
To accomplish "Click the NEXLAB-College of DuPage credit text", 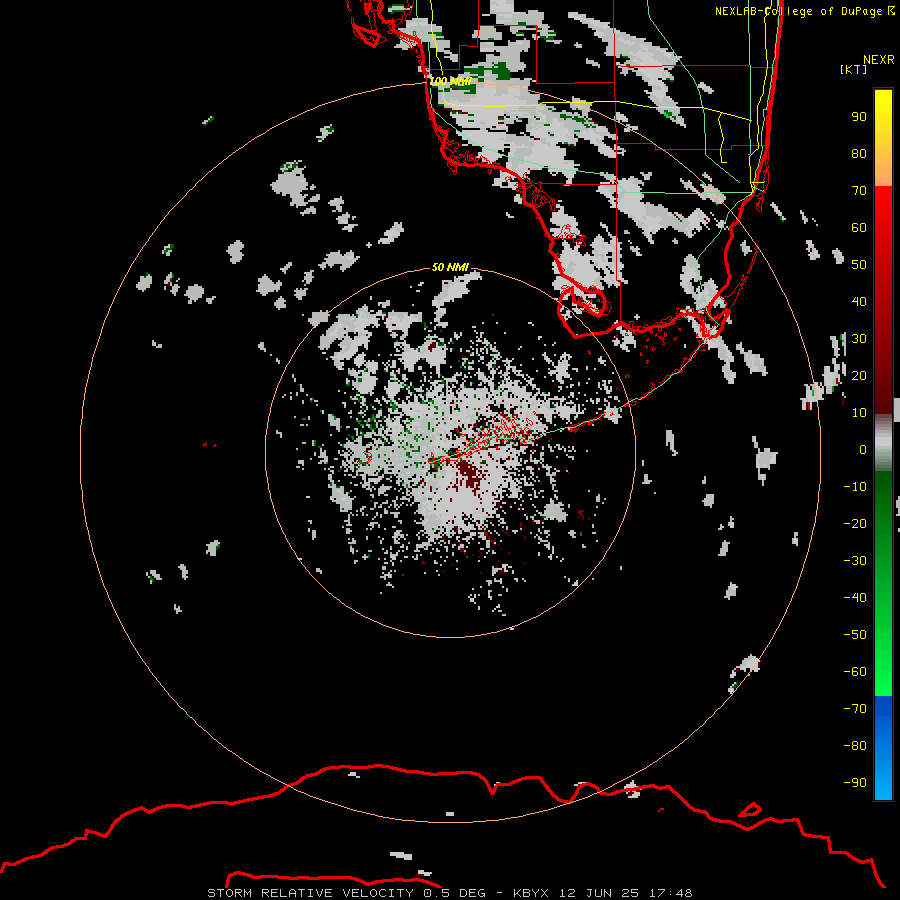I will (798, 11).
